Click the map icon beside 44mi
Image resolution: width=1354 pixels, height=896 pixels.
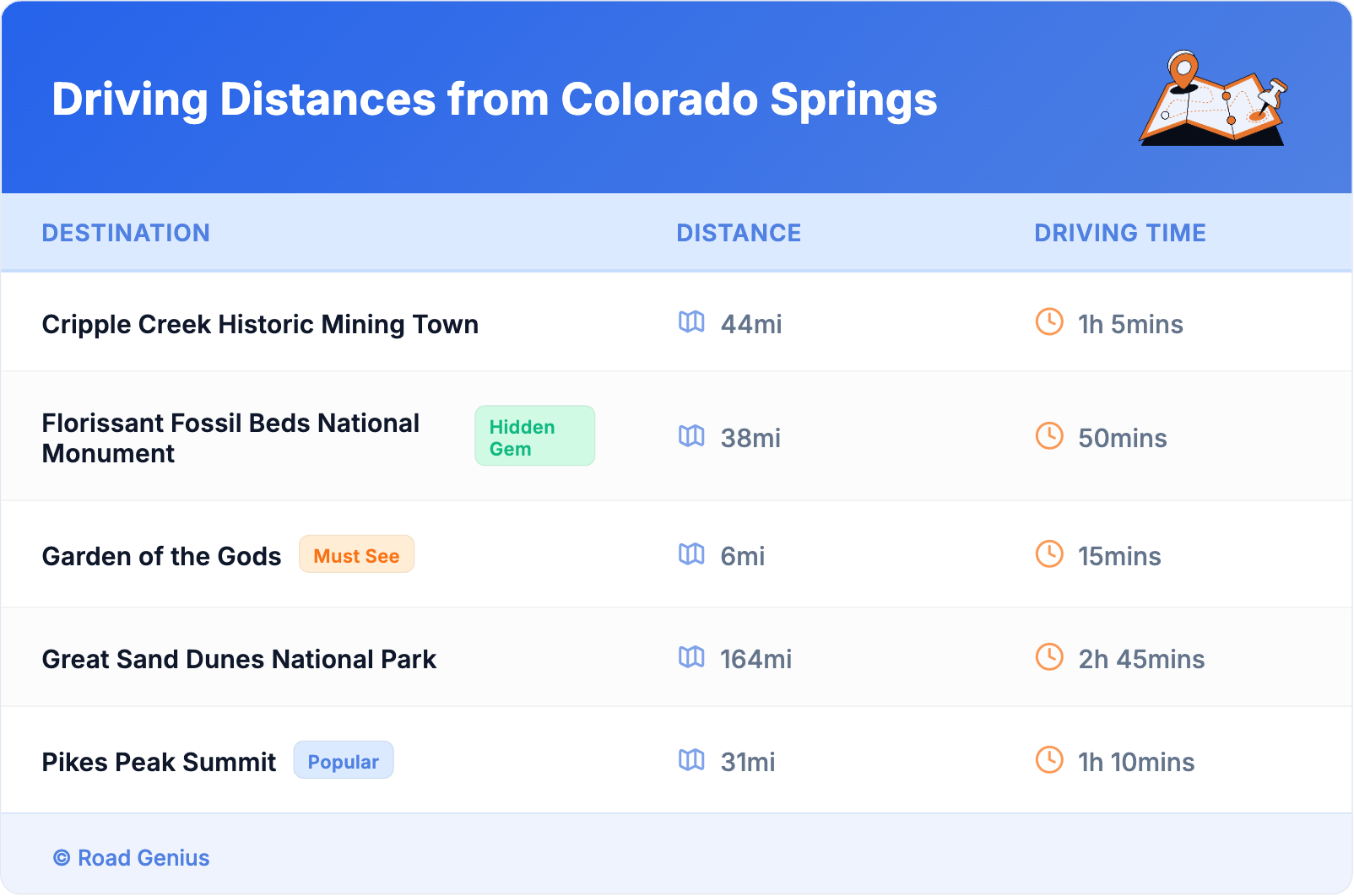click(691, 322)
